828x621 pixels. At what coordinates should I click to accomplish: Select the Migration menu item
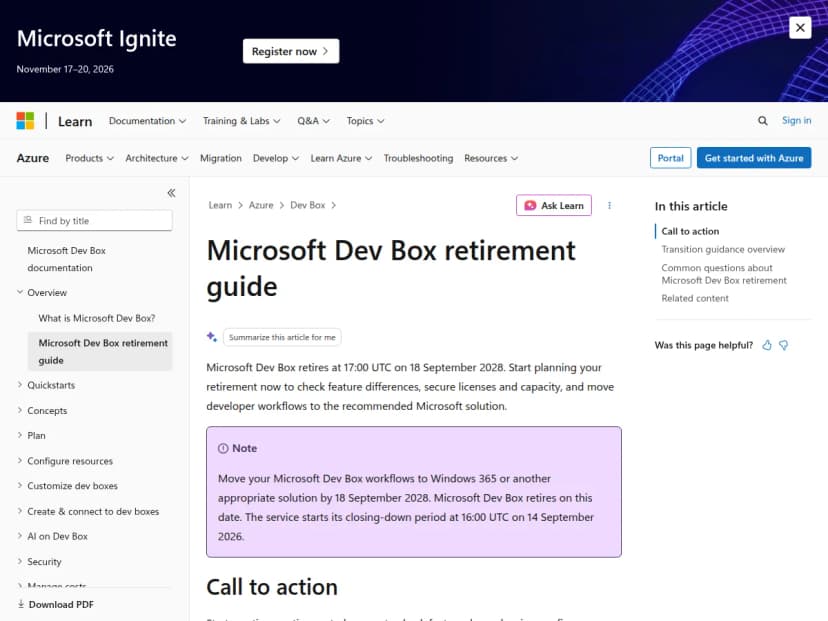point(221,158)
